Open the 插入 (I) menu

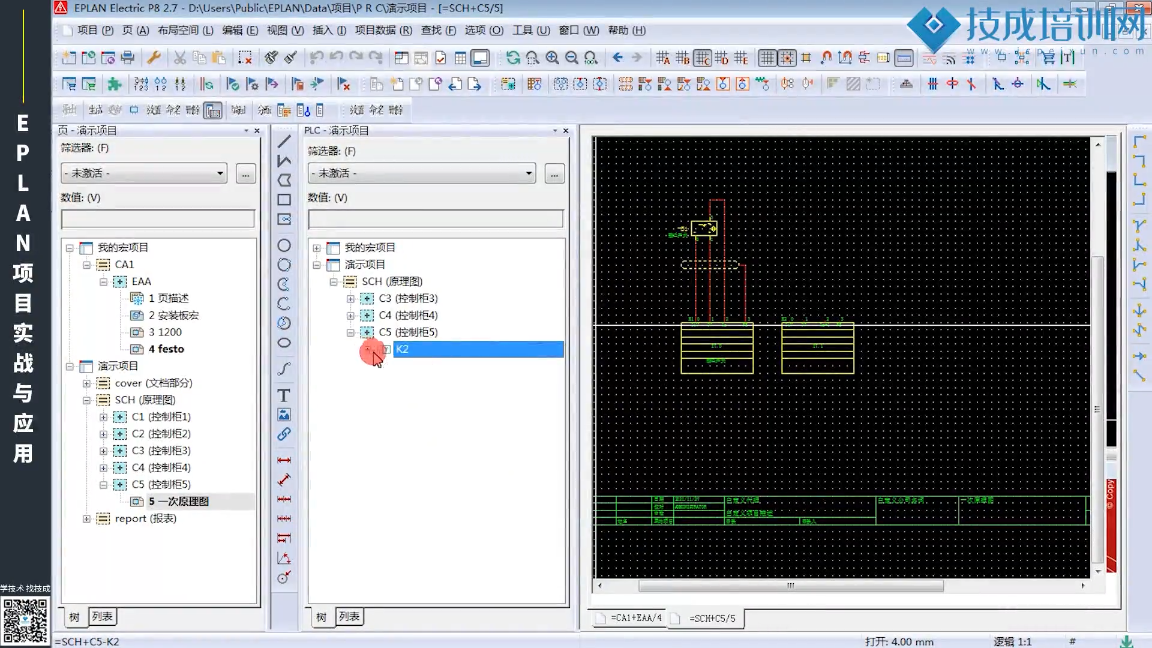(x=329, y=30)
